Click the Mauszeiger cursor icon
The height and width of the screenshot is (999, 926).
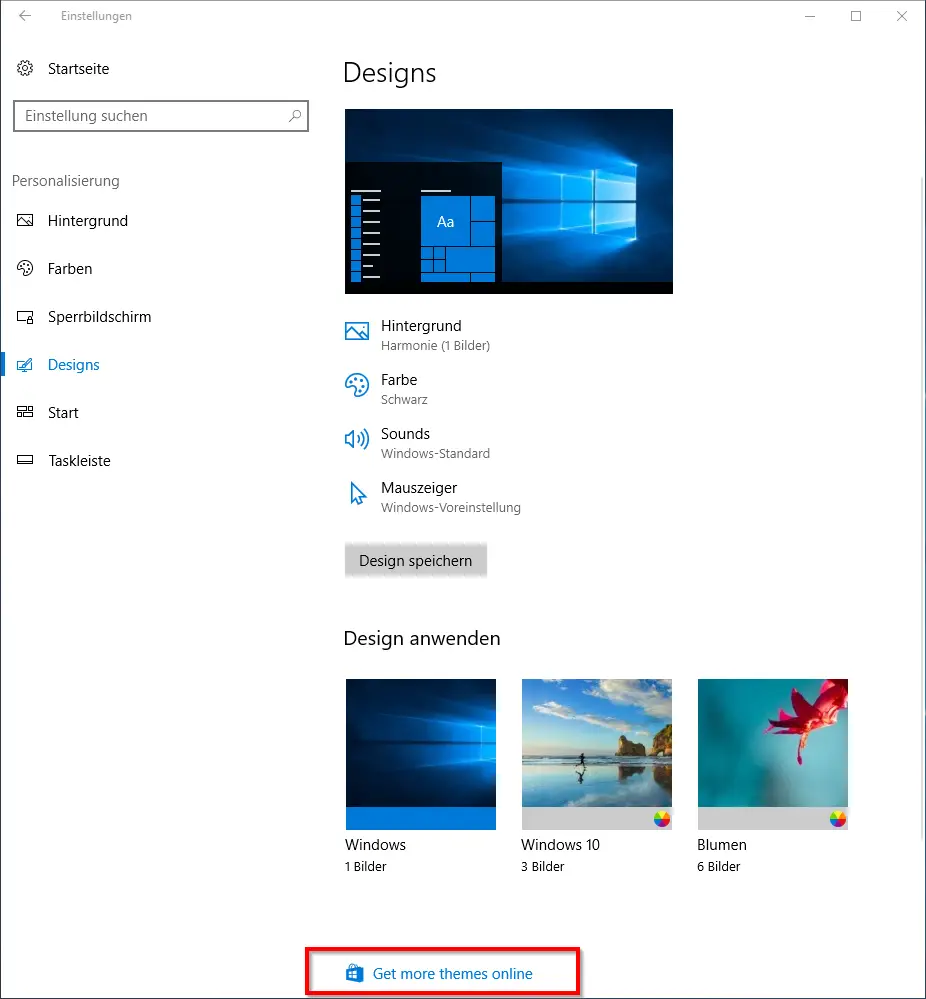pos(358,493)
